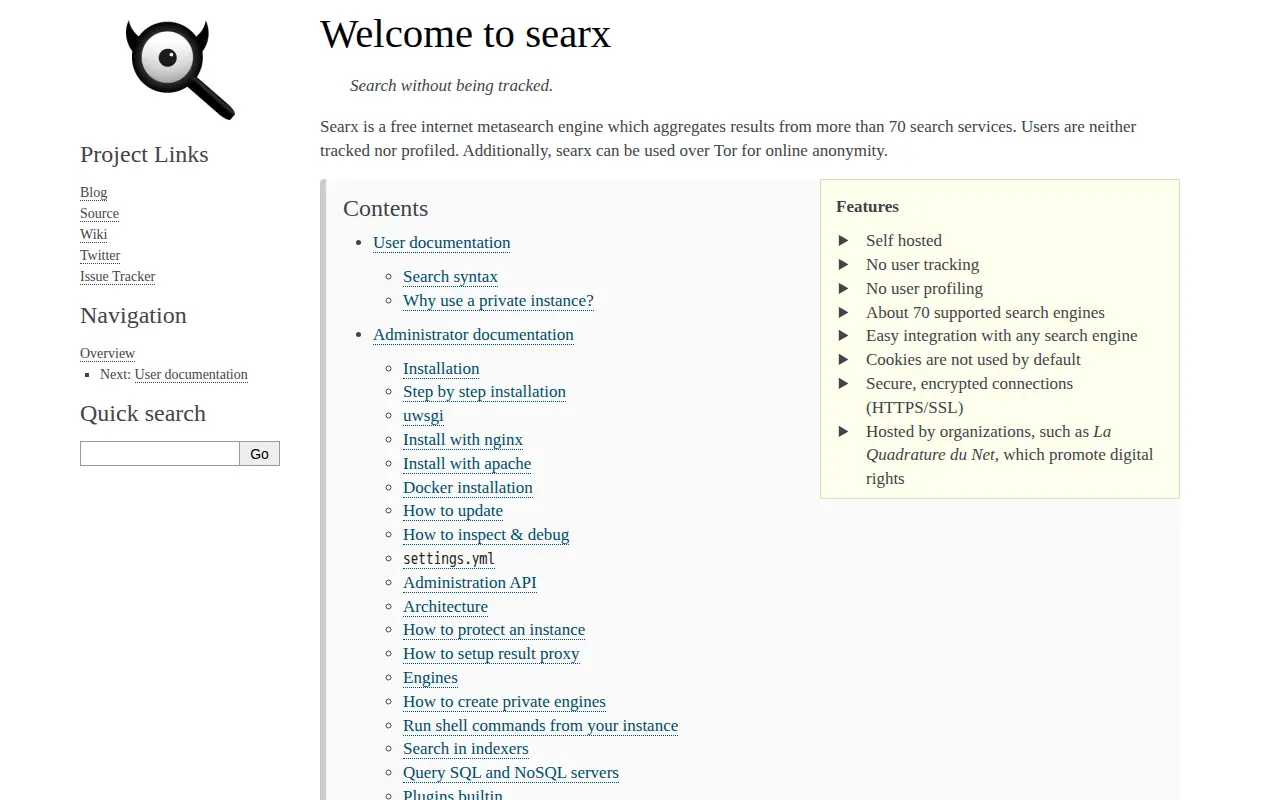
Task: Open How to protect an instance
Action: tap(494, 629)
